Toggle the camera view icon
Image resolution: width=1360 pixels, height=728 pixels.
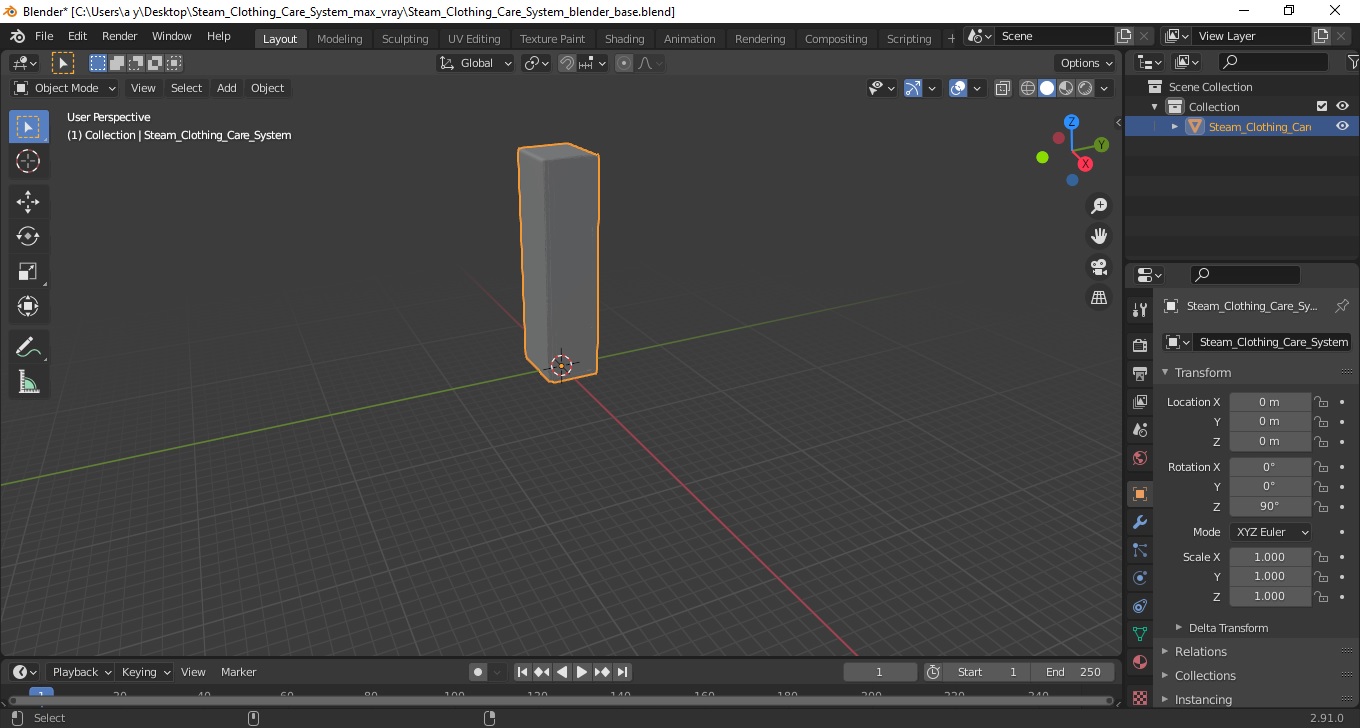[1099, 267]
